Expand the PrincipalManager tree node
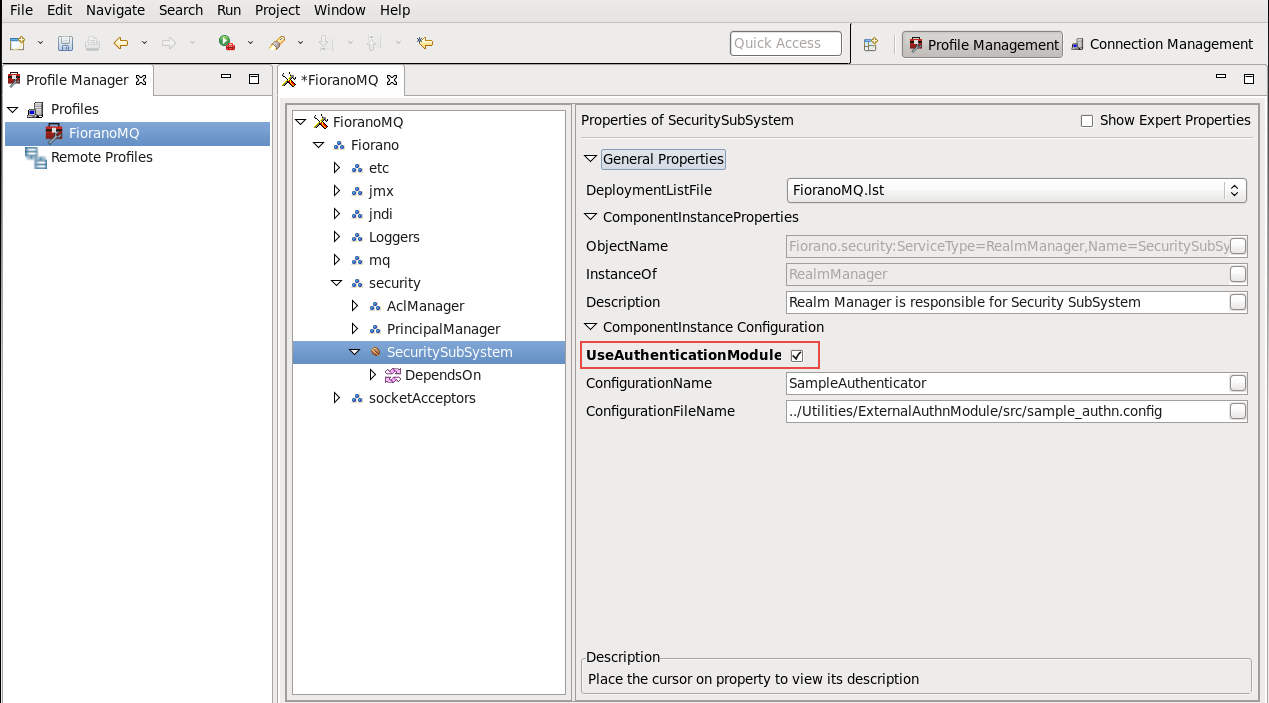Screen dimensions: 1269x703 tap(355, 329)
